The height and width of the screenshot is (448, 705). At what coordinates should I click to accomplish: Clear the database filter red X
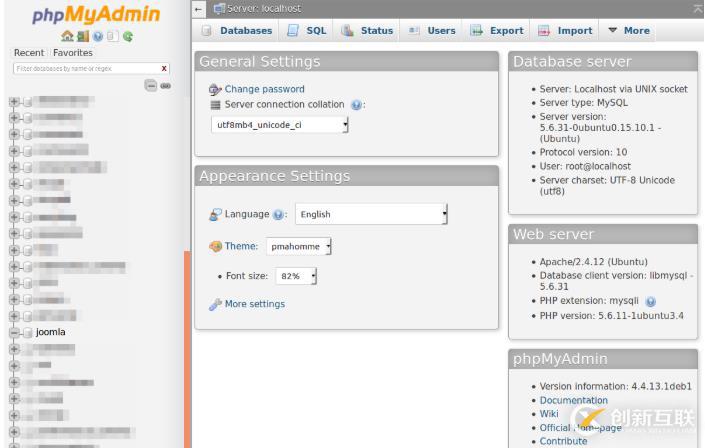tap(164, 68)
